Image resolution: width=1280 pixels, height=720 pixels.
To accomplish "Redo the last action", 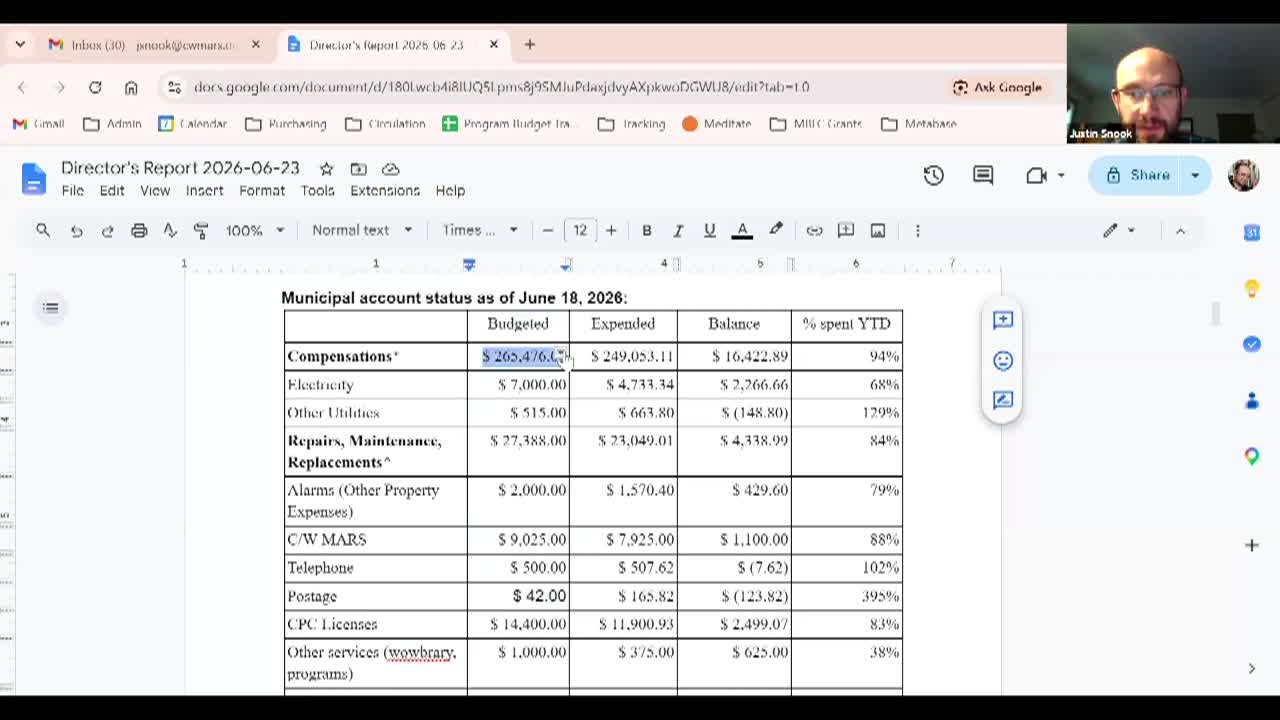I will pos(107,230).
